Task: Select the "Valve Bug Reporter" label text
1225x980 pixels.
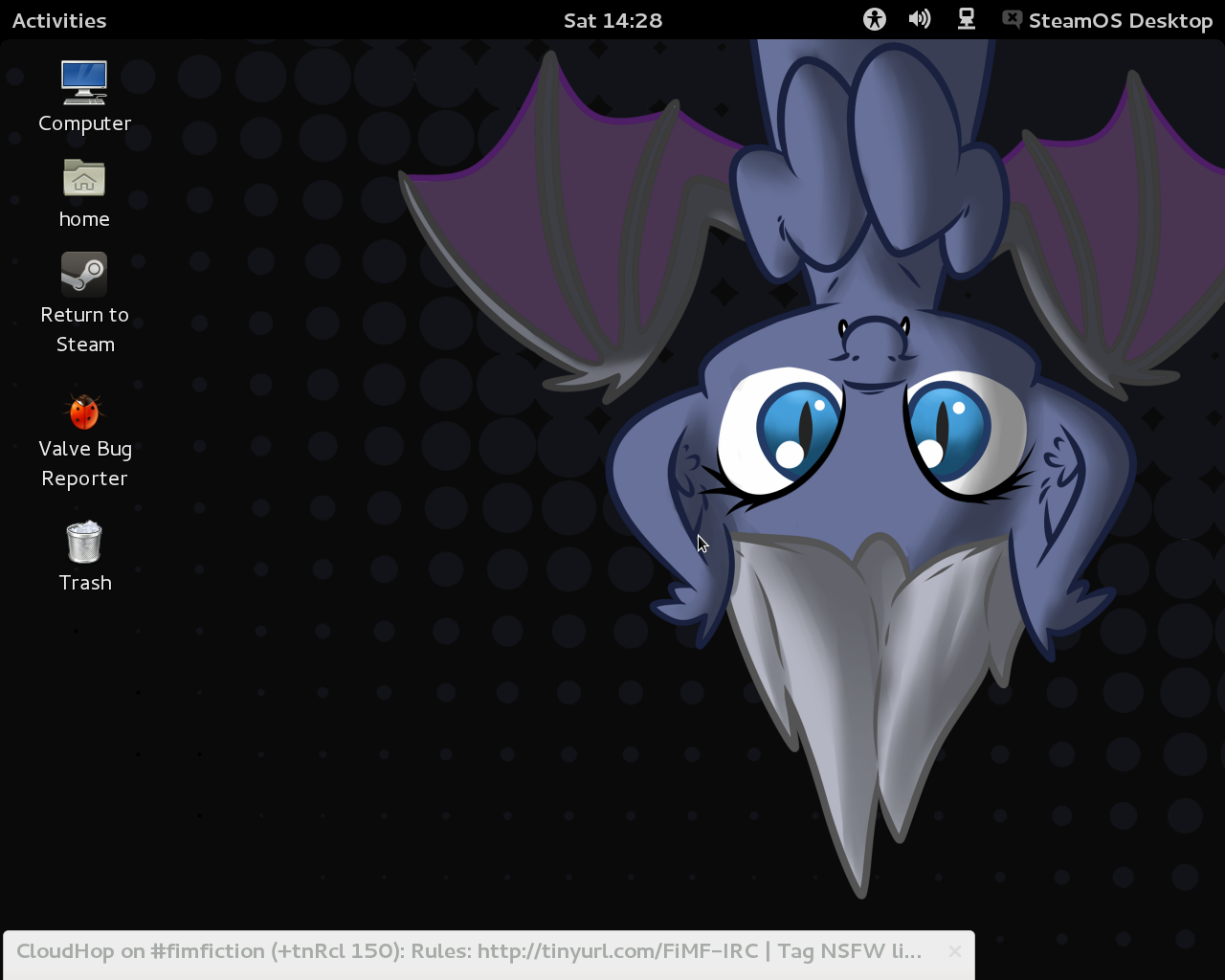Action: click(x=84, y=463)
